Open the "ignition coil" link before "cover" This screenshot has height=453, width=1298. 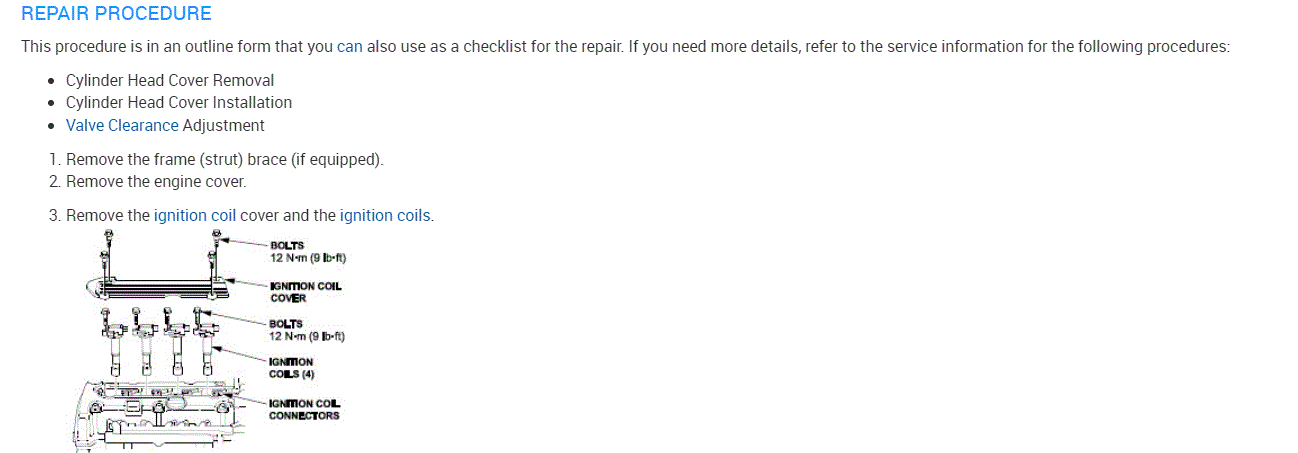195,215
